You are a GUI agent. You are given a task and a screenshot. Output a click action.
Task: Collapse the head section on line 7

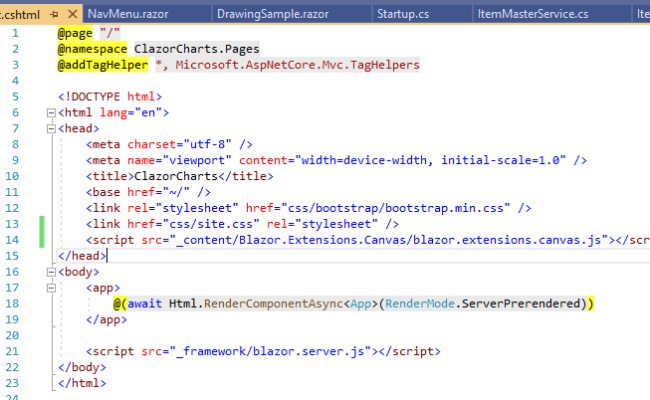pos(51,129)
